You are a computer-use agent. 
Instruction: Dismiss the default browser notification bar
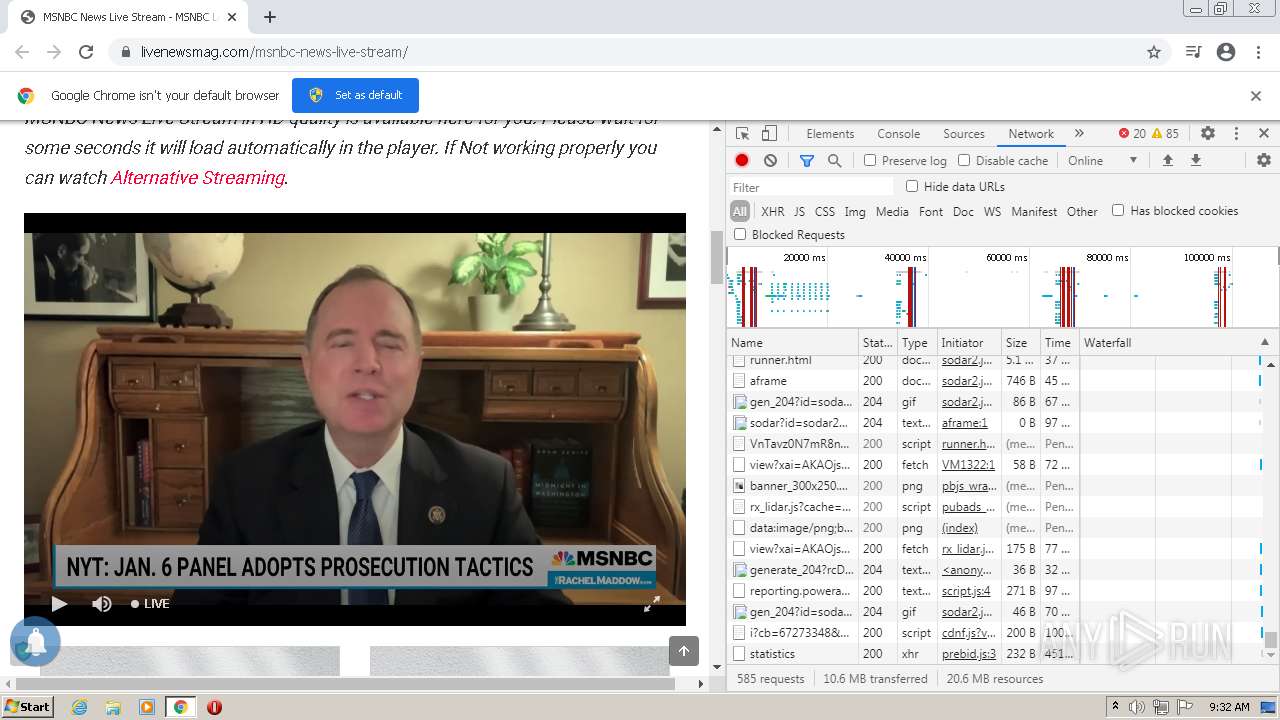[x=1256, y=96]
